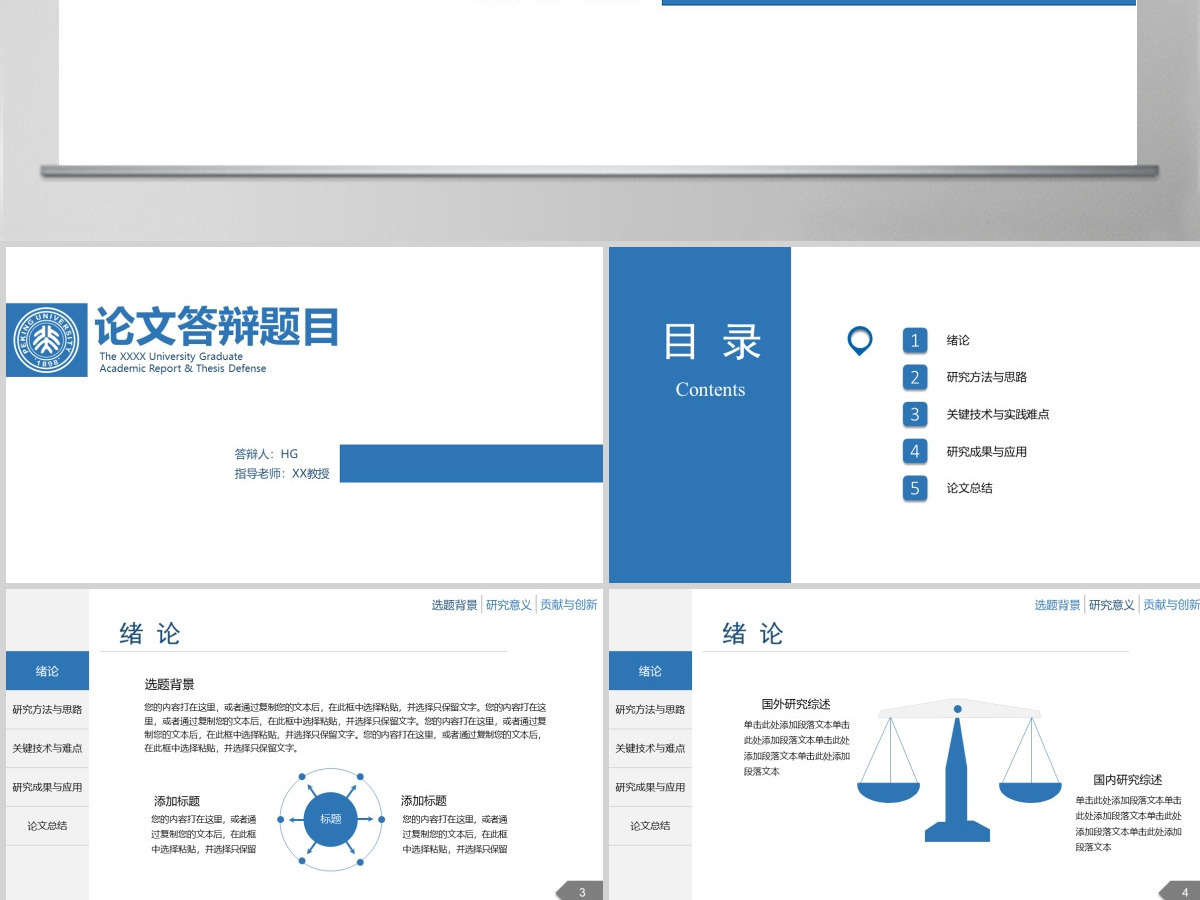
Task: Click left 添加标题 heading beside circle diagram
Action: 177,801
